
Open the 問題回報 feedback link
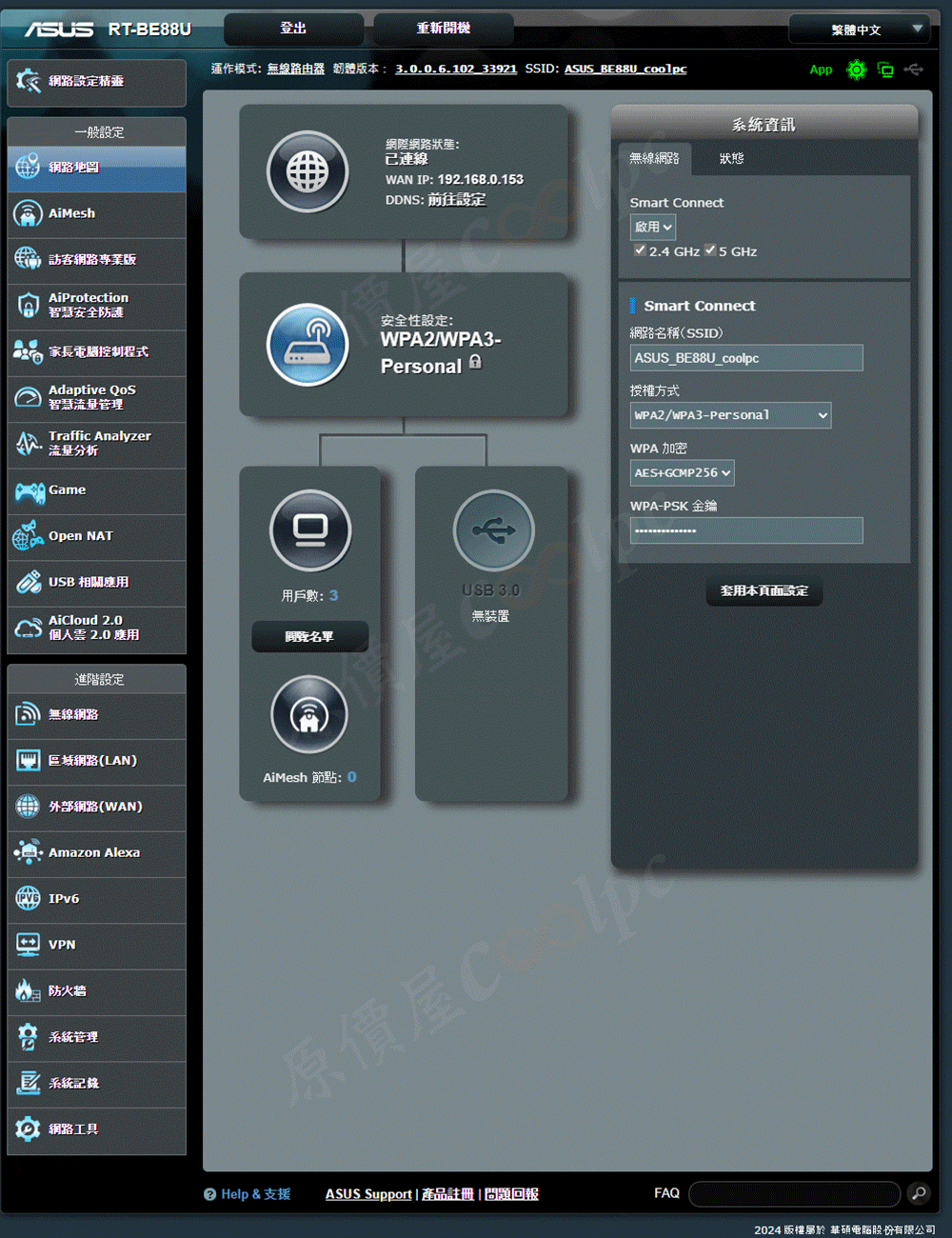(x=512, y=1194)
